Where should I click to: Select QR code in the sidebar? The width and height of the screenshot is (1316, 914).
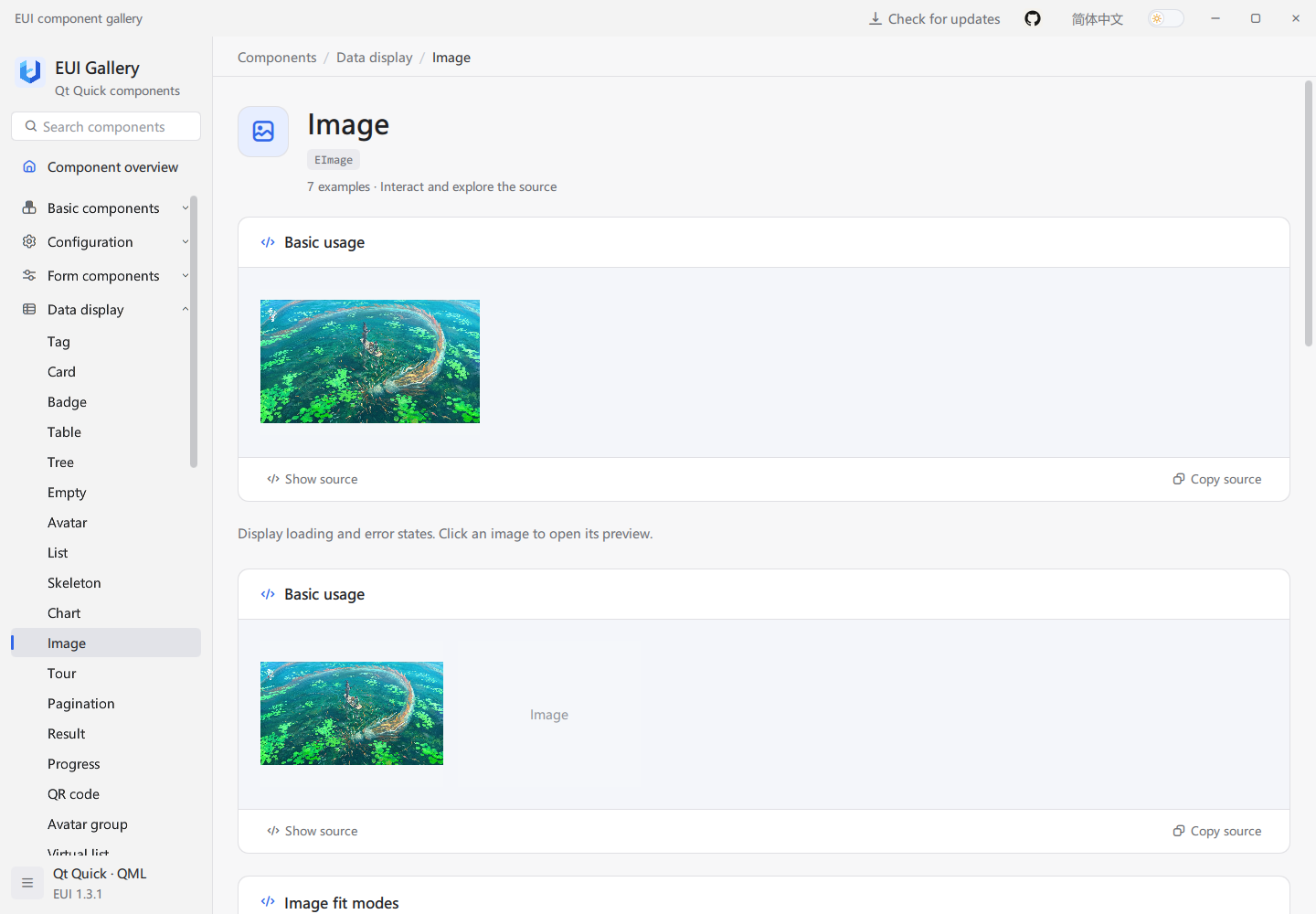(x=106, y=793)
